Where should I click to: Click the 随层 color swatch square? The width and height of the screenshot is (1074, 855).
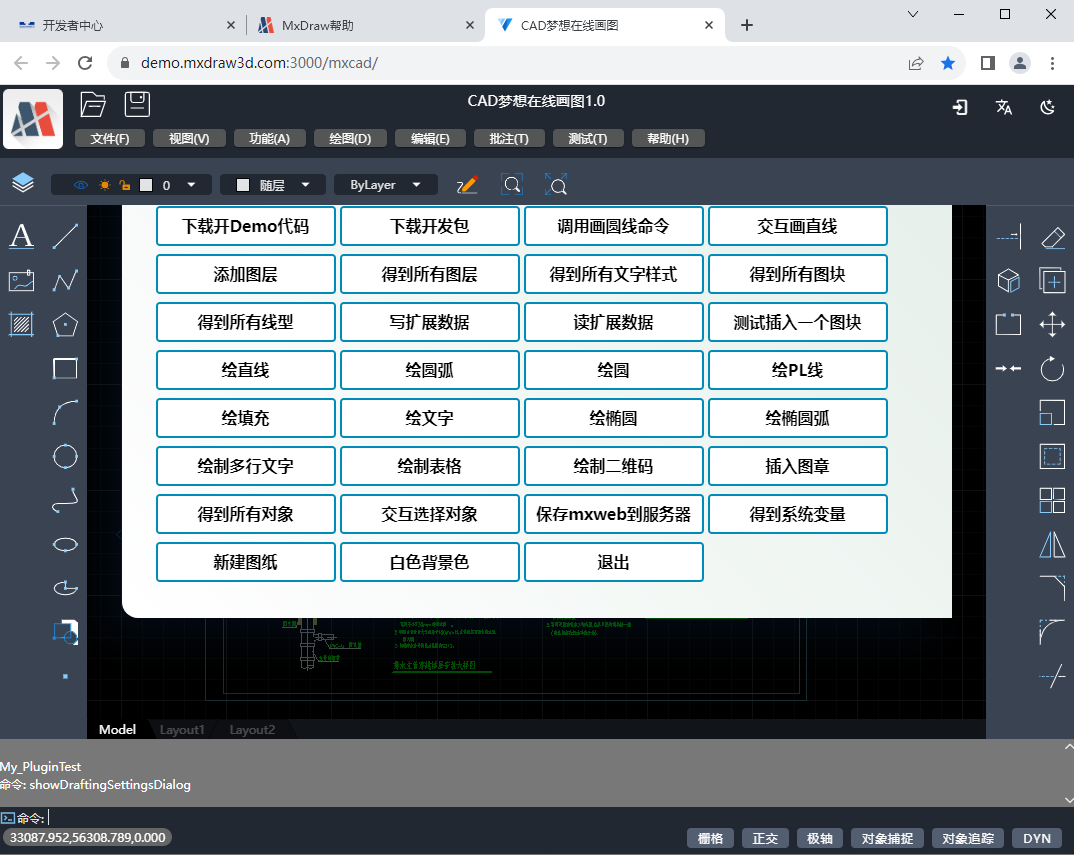[242, 185]
